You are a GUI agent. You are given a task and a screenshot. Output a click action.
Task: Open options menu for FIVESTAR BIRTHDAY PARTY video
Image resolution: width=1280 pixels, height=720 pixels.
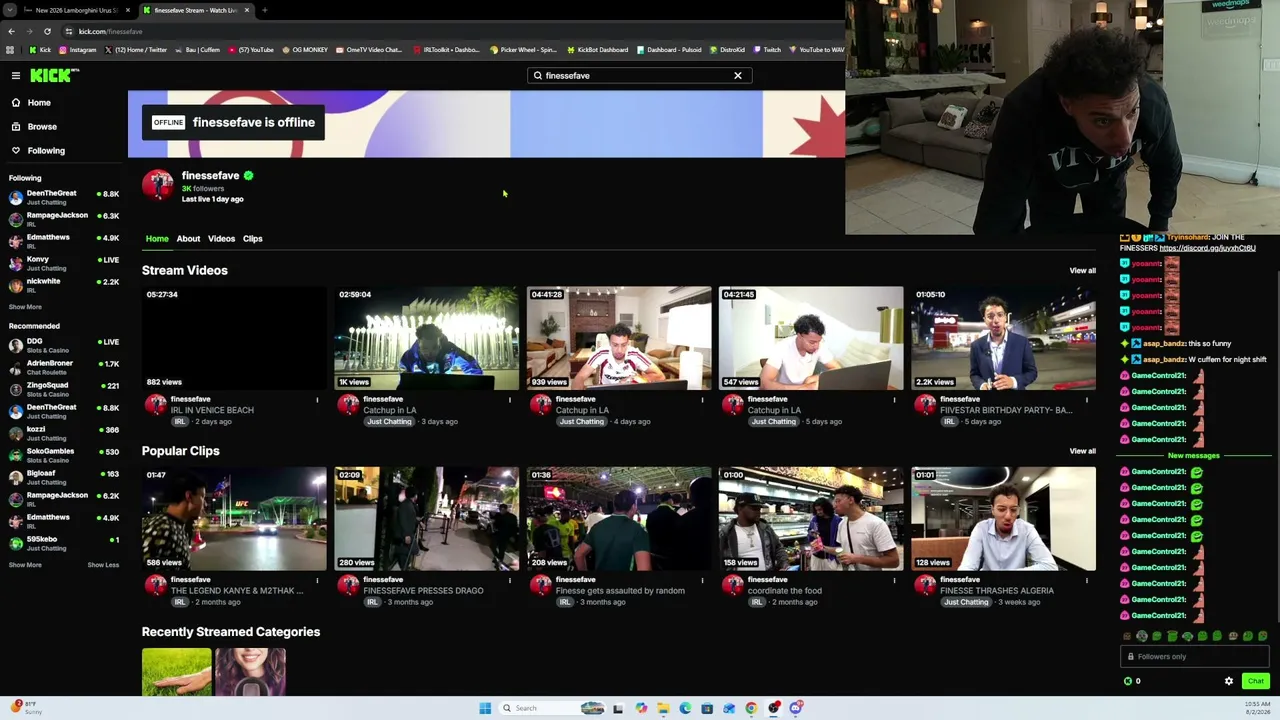point(1087,400)
